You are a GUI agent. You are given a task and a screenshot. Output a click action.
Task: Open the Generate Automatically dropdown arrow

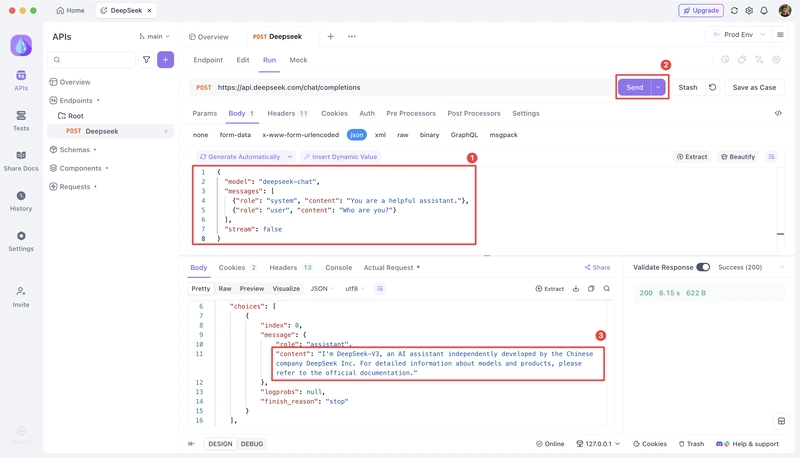pyautogui.click(x=289, y=157)
